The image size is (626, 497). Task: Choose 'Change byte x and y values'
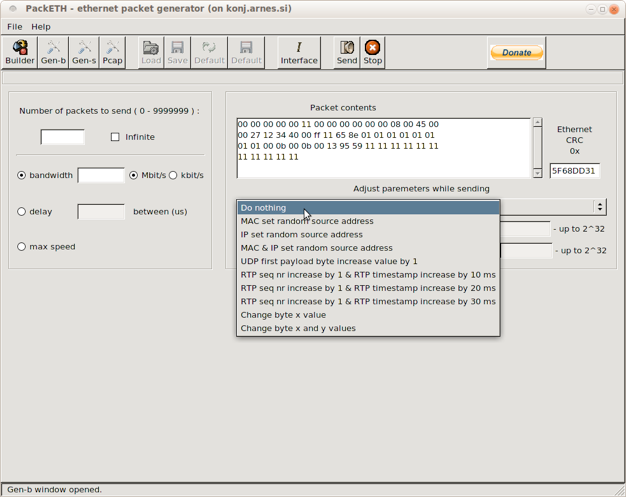click(x=368, y=328)
